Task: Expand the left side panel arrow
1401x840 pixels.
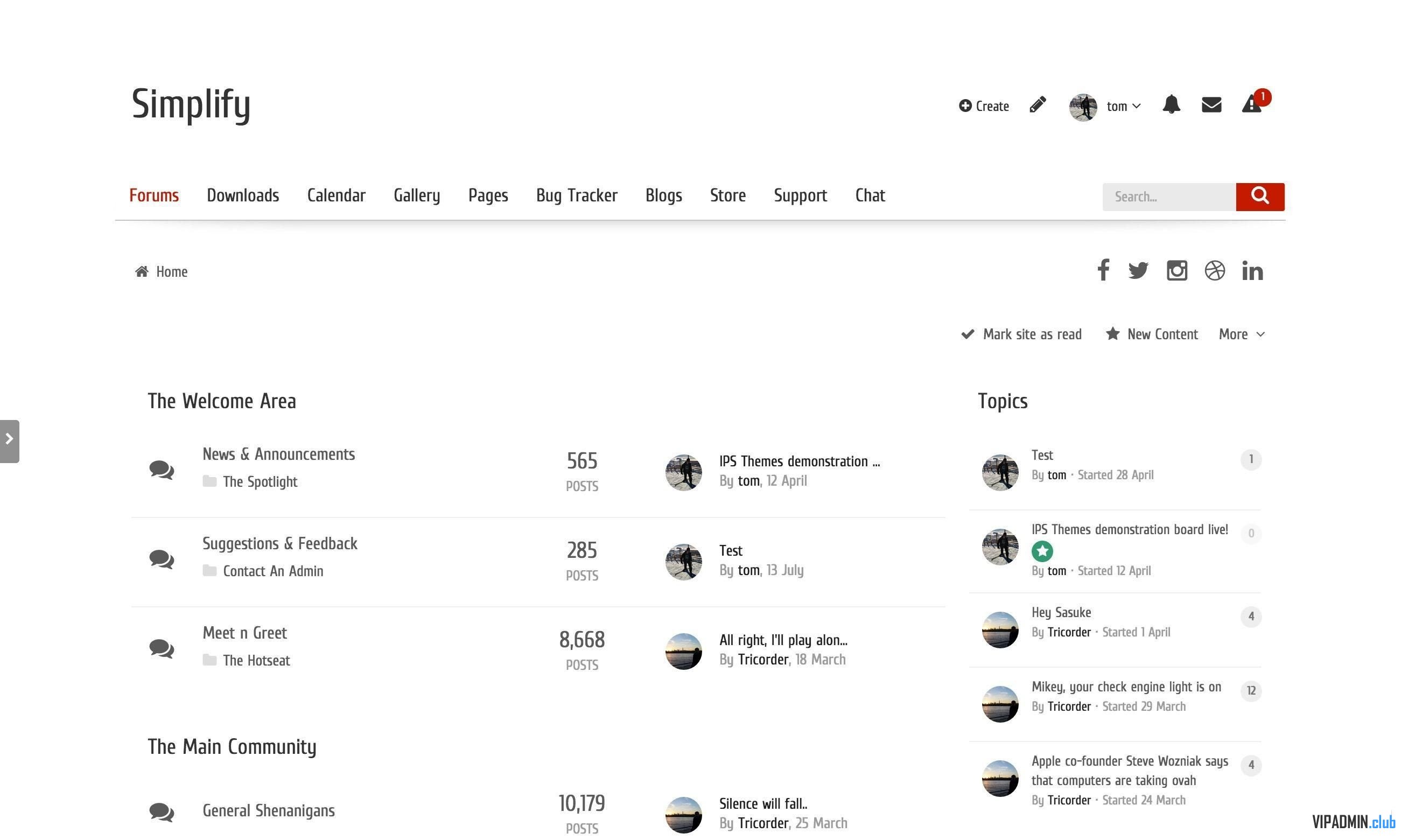Action: 9,441
